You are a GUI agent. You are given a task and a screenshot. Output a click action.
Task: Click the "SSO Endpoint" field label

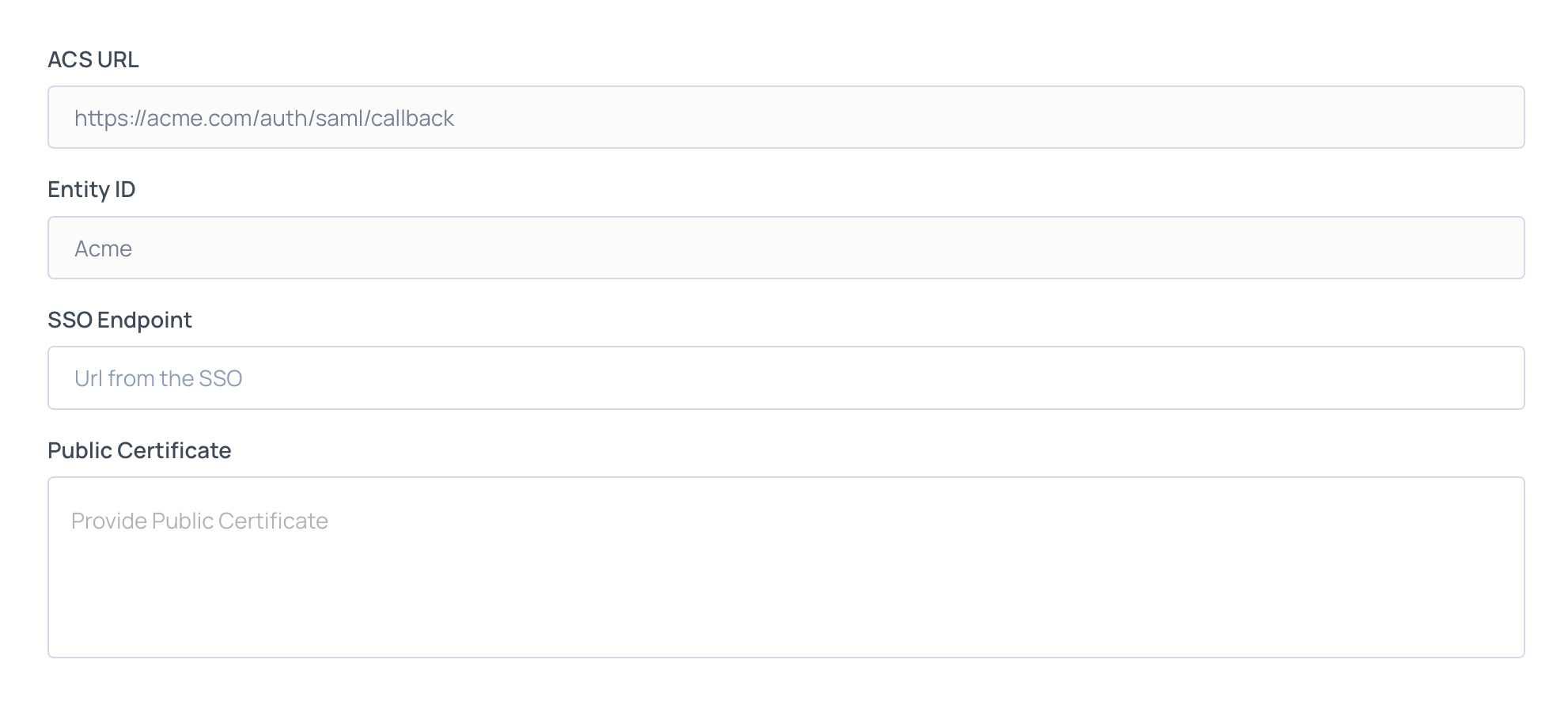click(119, 320)
